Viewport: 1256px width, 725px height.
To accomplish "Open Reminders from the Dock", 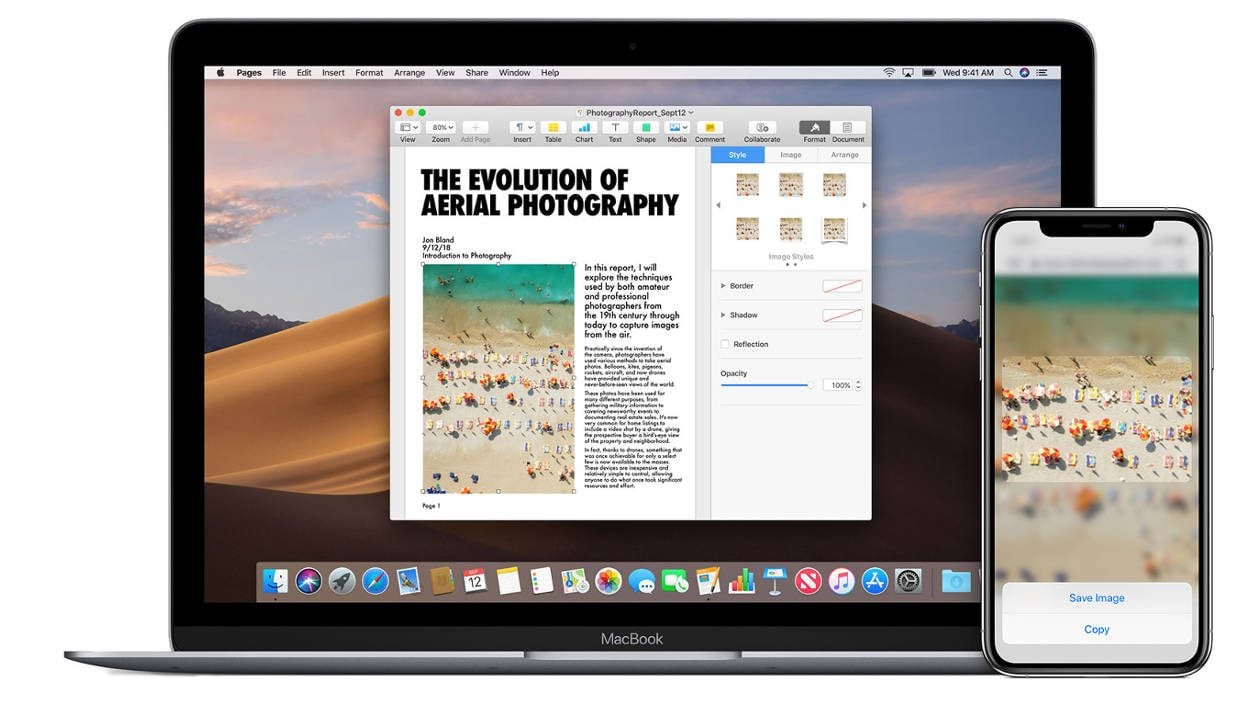I will (542, 580).
